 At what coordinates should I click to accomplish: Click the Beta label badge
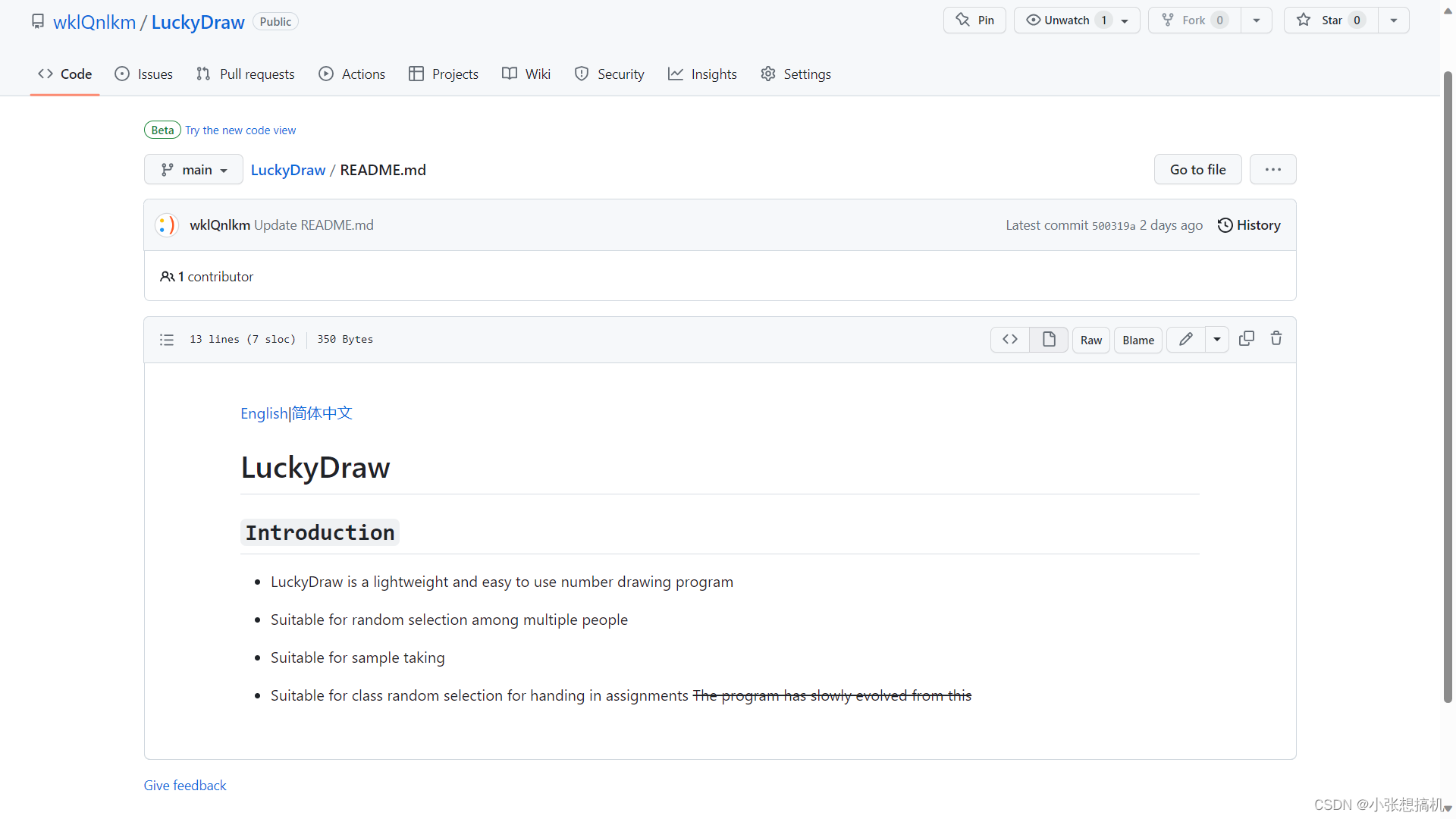[162, 130]
